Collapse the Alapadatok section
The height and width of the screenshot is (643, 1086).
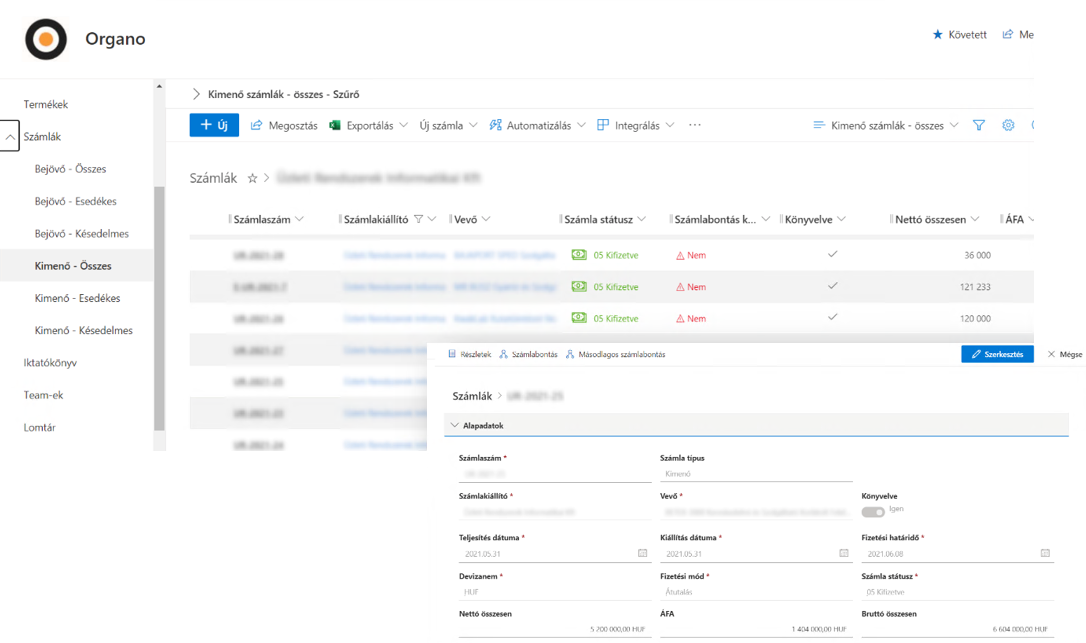455,425
